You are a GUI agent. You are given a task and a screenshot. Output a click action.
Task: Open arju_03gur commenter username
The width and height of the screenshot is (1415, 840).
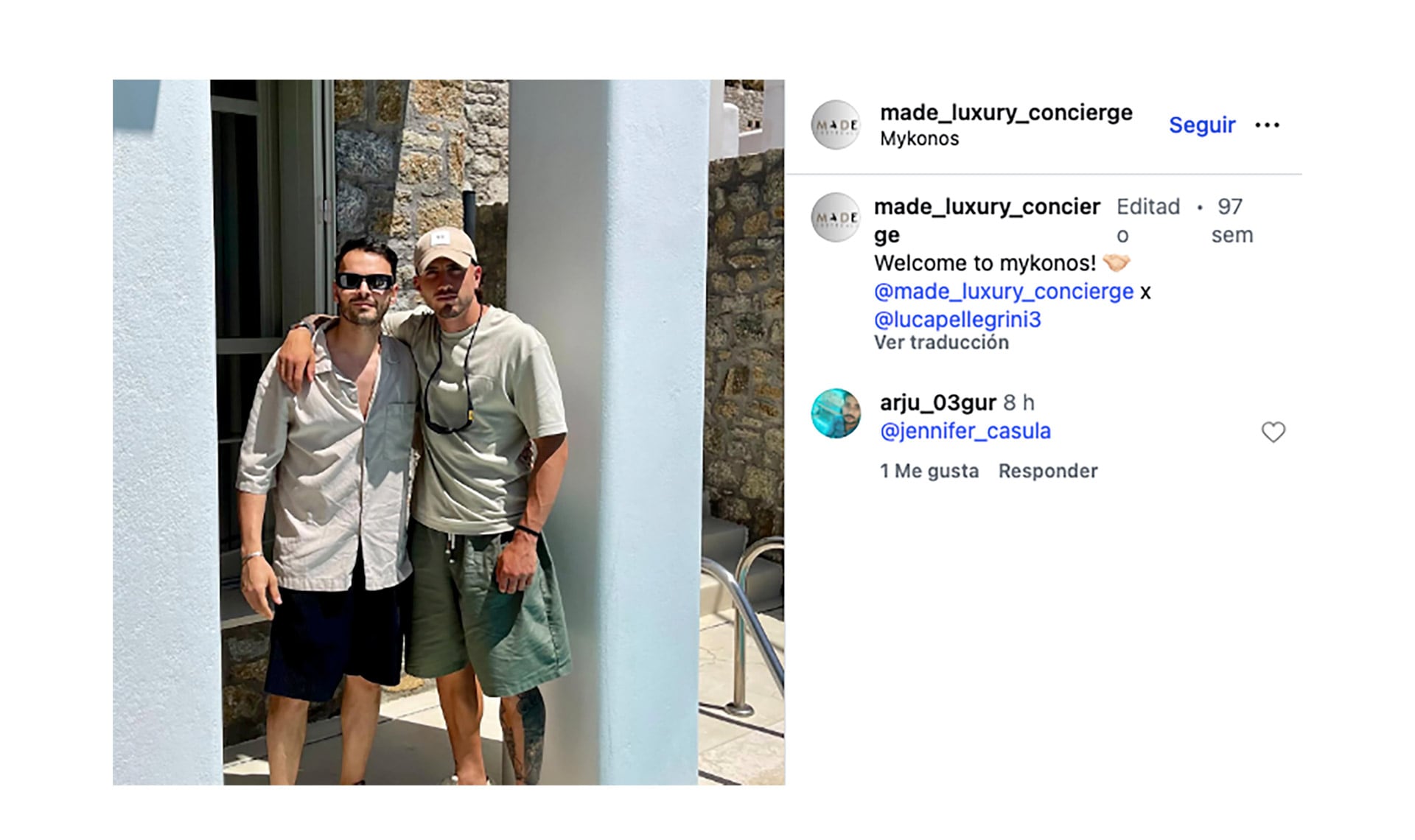937,402
